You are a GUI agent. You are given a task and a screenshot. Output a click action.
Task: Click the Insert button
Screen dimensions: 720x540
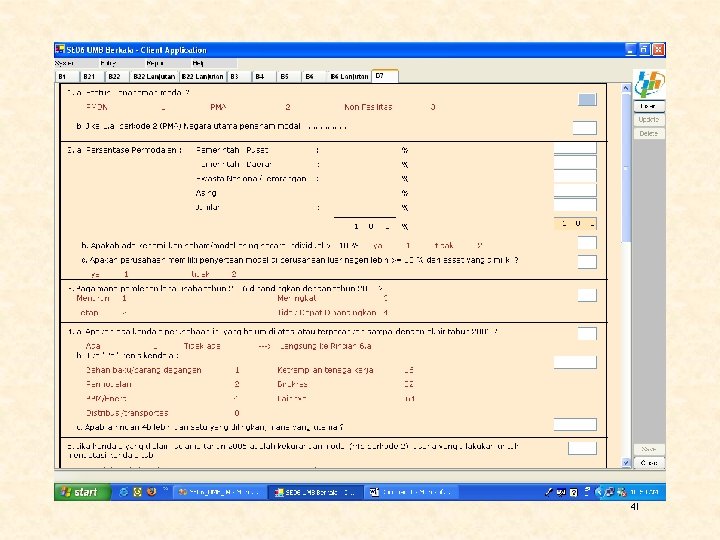649,106
